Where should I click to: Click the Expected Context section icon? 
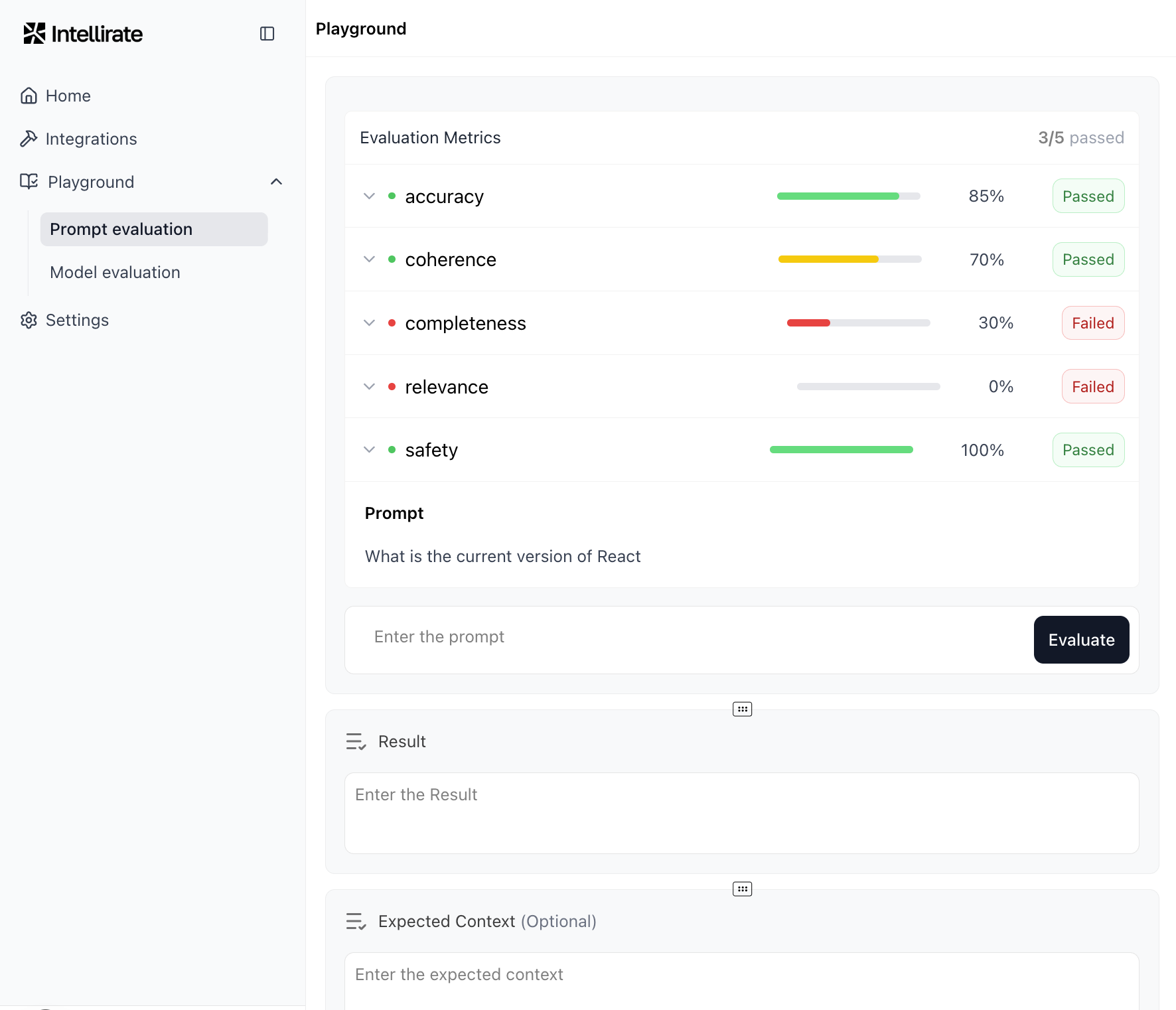point(356,921)
